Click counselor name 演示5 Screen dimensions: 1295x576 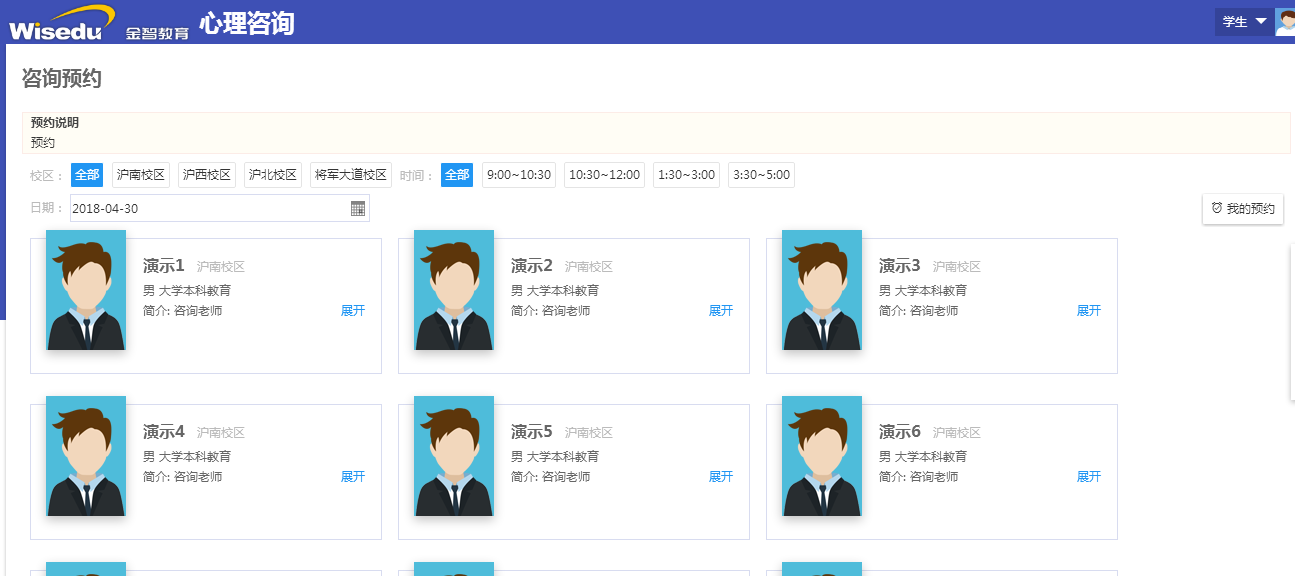(532, 432)
